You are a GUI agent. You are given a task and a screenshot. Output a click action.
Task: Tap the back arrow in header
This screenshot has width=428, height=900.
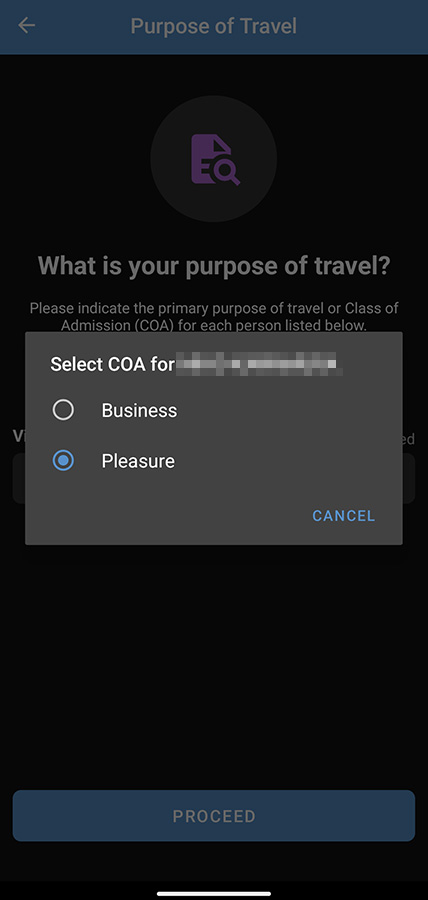(26, 26)
